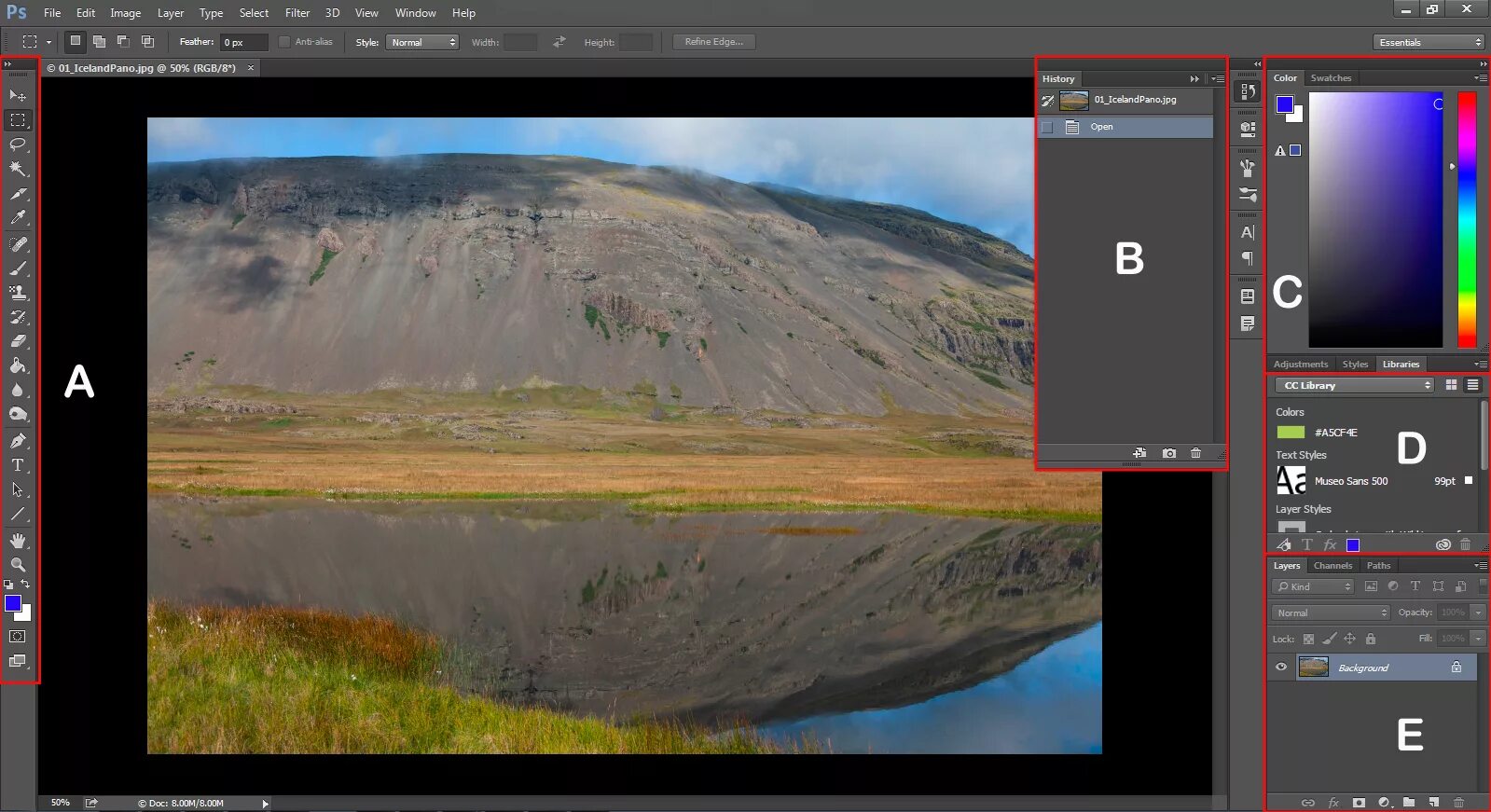1491x812 pixels.
Task: Open the layer blend mode dropdown
Action: 1331,612
